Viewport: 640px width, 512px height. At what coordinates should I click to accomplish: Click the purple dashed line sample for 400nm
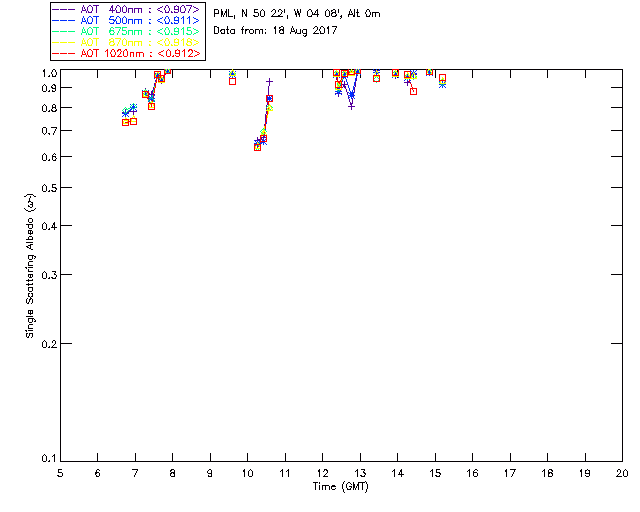(64, 9)
